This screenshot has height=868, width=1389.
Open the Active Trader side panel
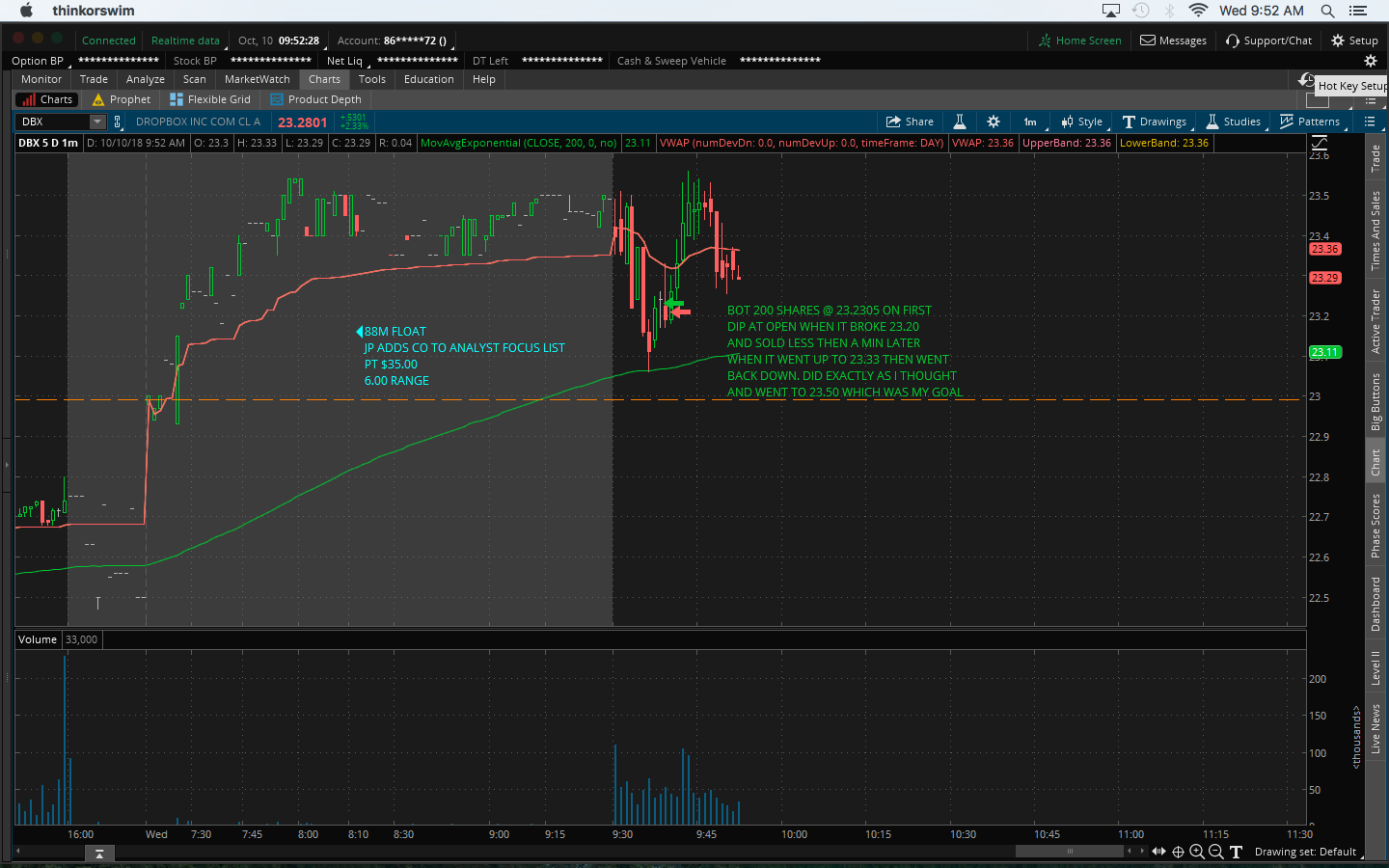click(1376, 321)
